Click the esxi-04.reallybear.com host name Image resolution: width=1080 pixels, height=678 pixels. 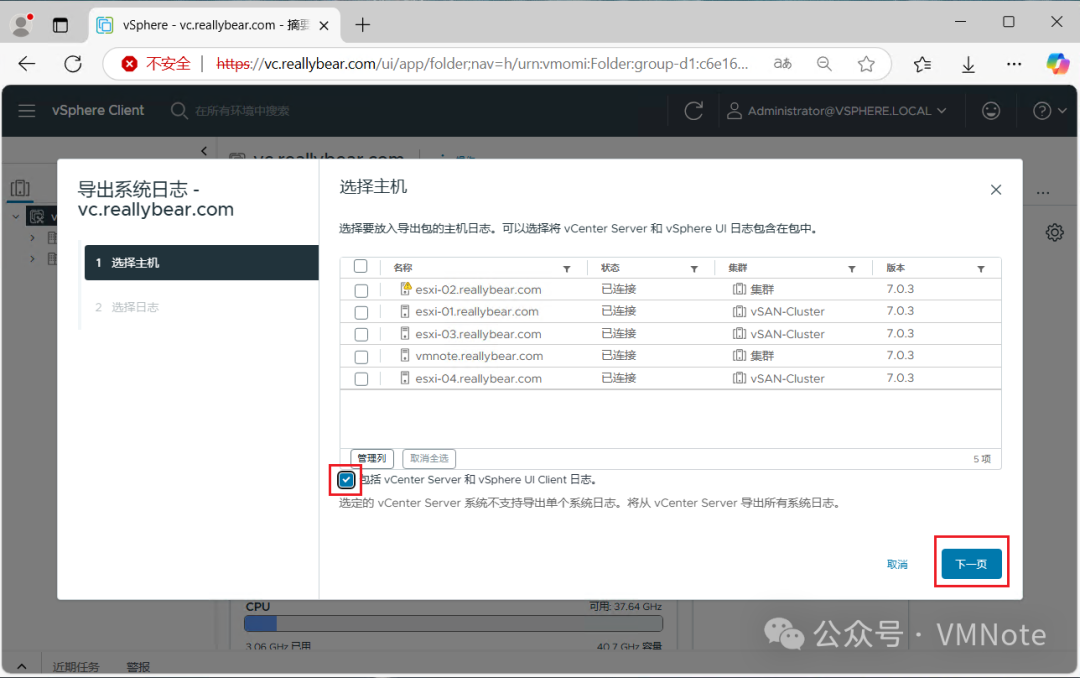pyautogui.click(x=479, y=378)
